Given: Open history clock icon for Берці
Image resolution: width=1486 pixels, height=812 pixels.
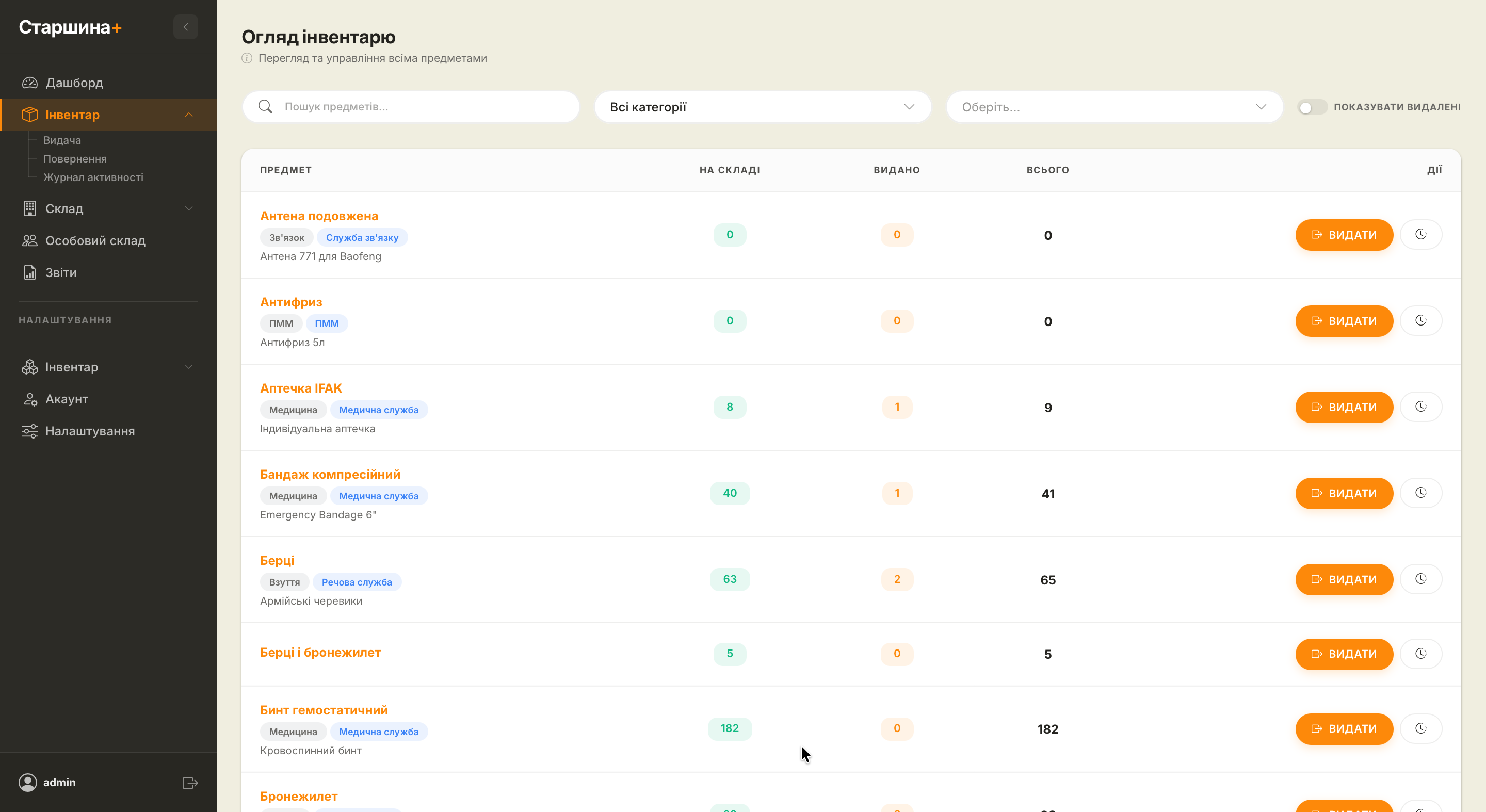Looking at the screenshot, I should pyautogui.click(x=1420, y=579).
